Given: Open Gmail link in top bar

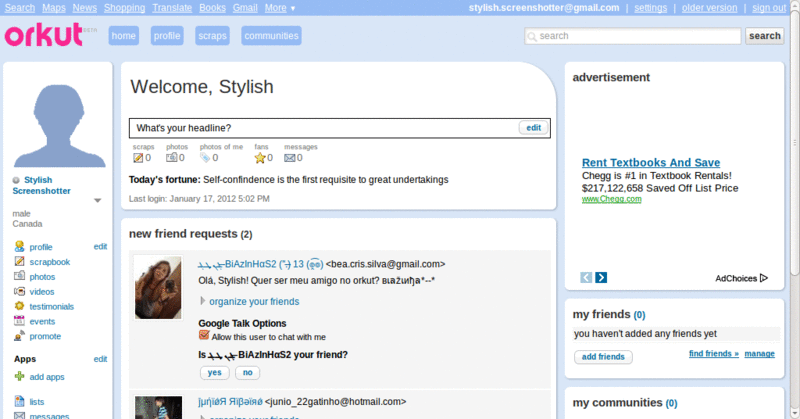Looking at the screenshot, I should [x=245, y=8].
